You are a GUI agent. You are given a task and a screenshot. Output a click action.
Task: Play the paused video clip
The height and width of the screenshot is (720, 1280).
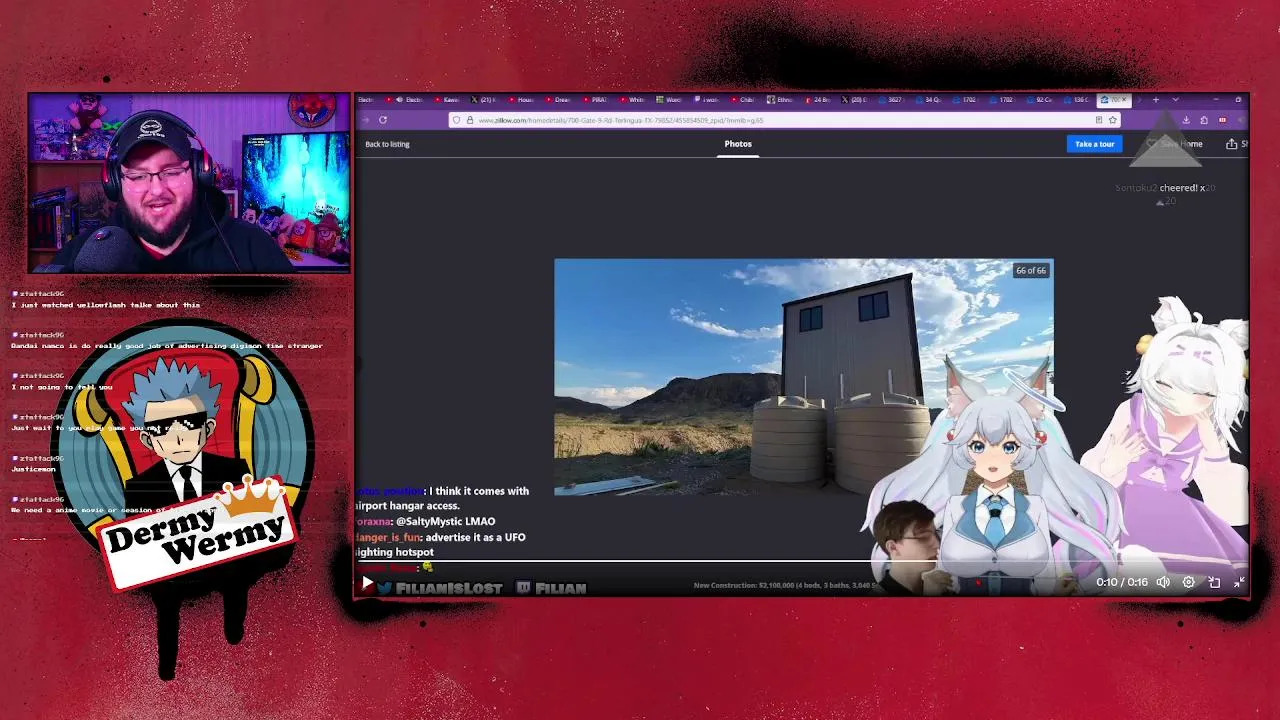[367, 583]
